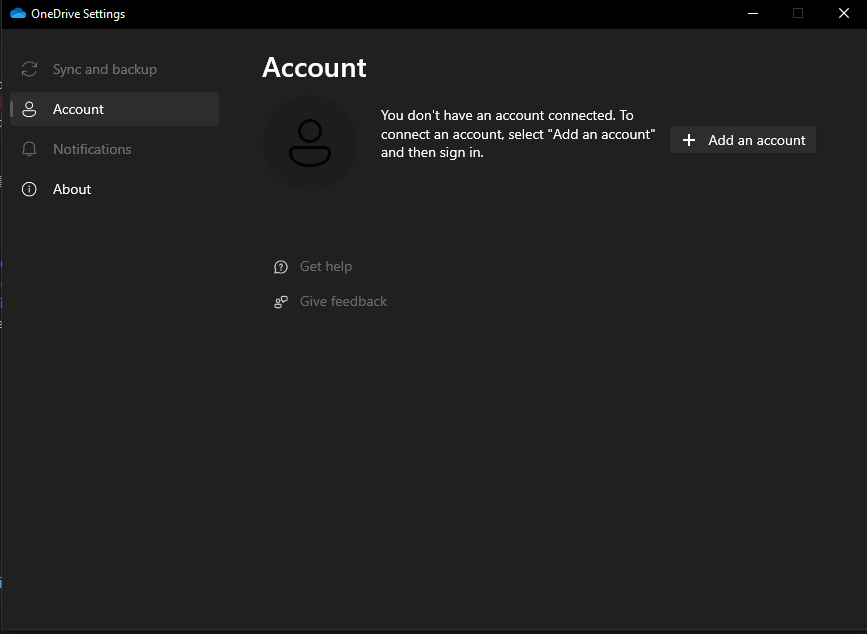Click the sync arrows icon

pos(29,69)
